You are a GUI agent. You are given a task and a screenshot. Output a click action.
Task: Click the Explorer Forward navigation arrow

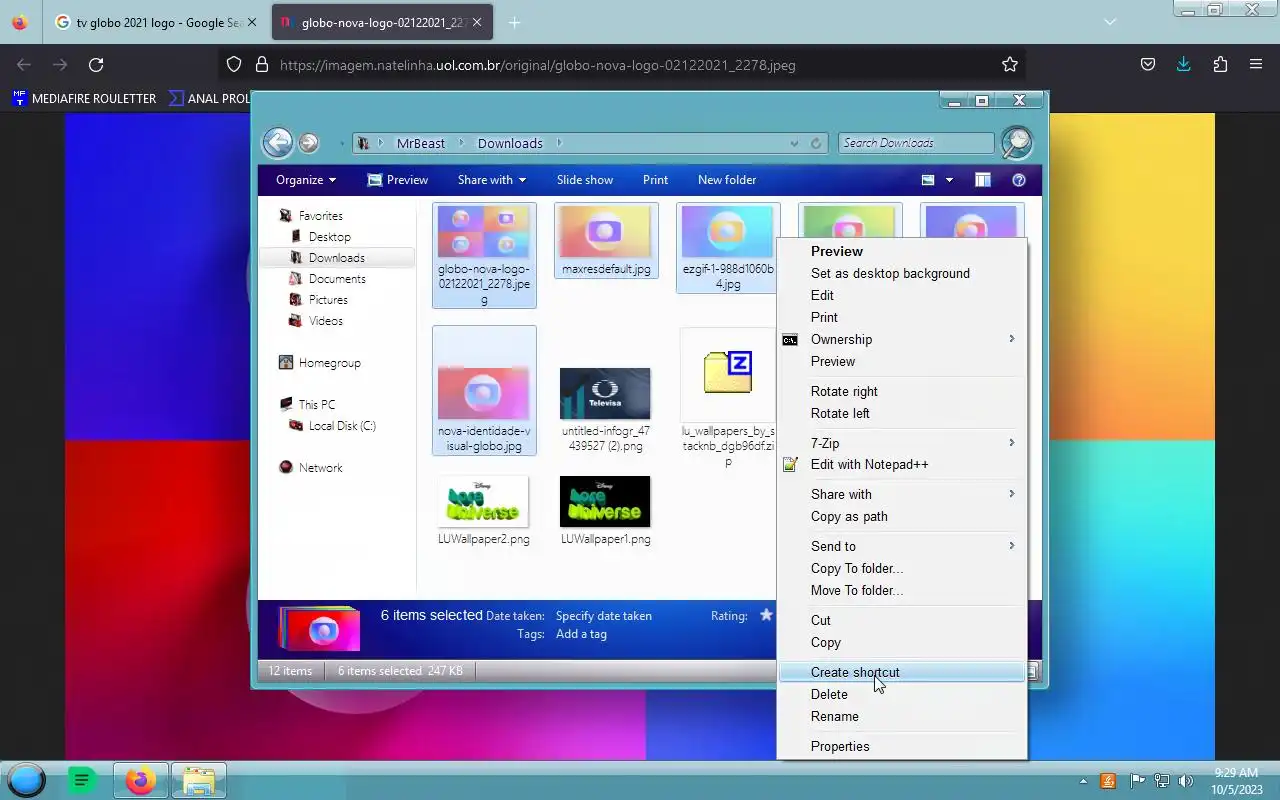[x=309, y=143]
